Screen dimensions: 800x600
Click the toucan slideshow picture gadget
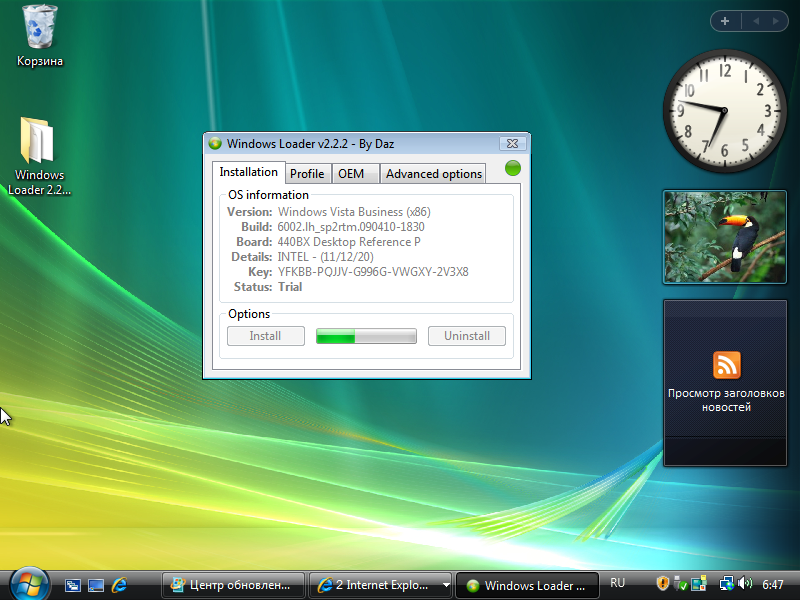pyautogui.click(x=724, y=237)
